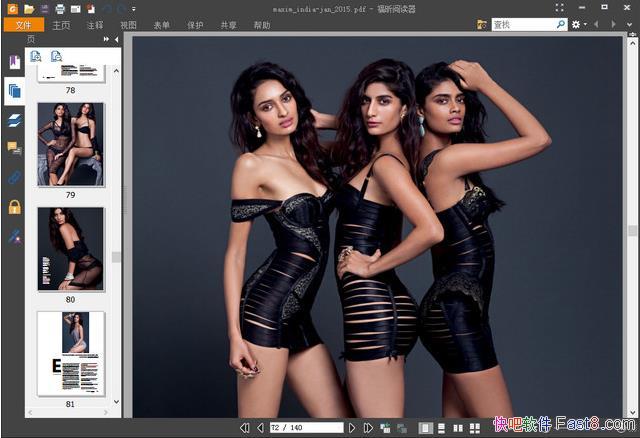Open the Security lock panel
Image resolution: width=640 pixels, height=438 pixels.
[x=14, y=207]
